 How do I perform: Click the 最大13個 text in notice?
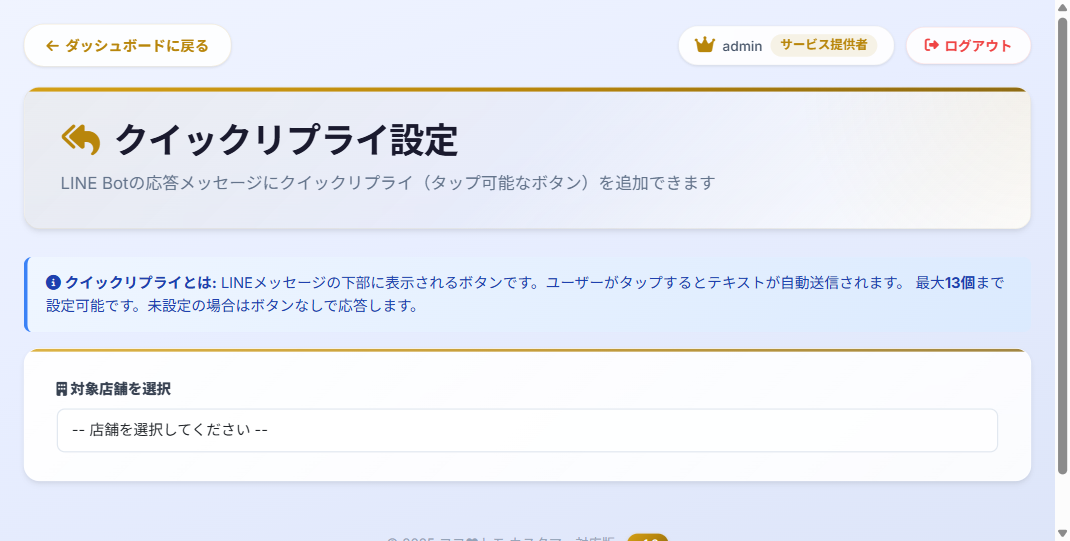point(945,282)
